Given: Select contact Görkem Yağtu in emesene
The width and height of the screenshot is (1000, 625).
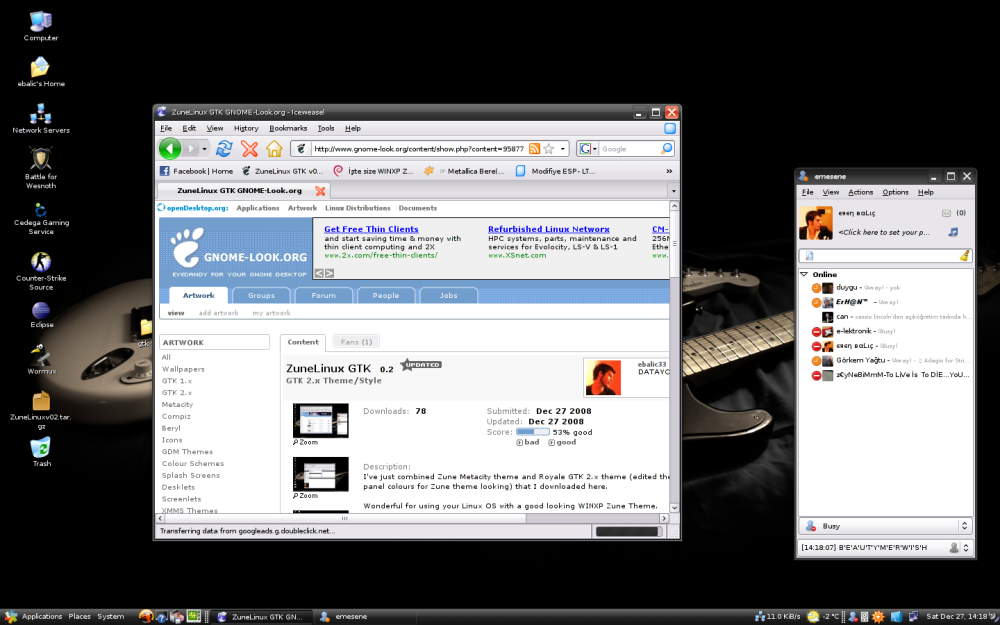Looking at the screenshot, I should pos(892,361).
